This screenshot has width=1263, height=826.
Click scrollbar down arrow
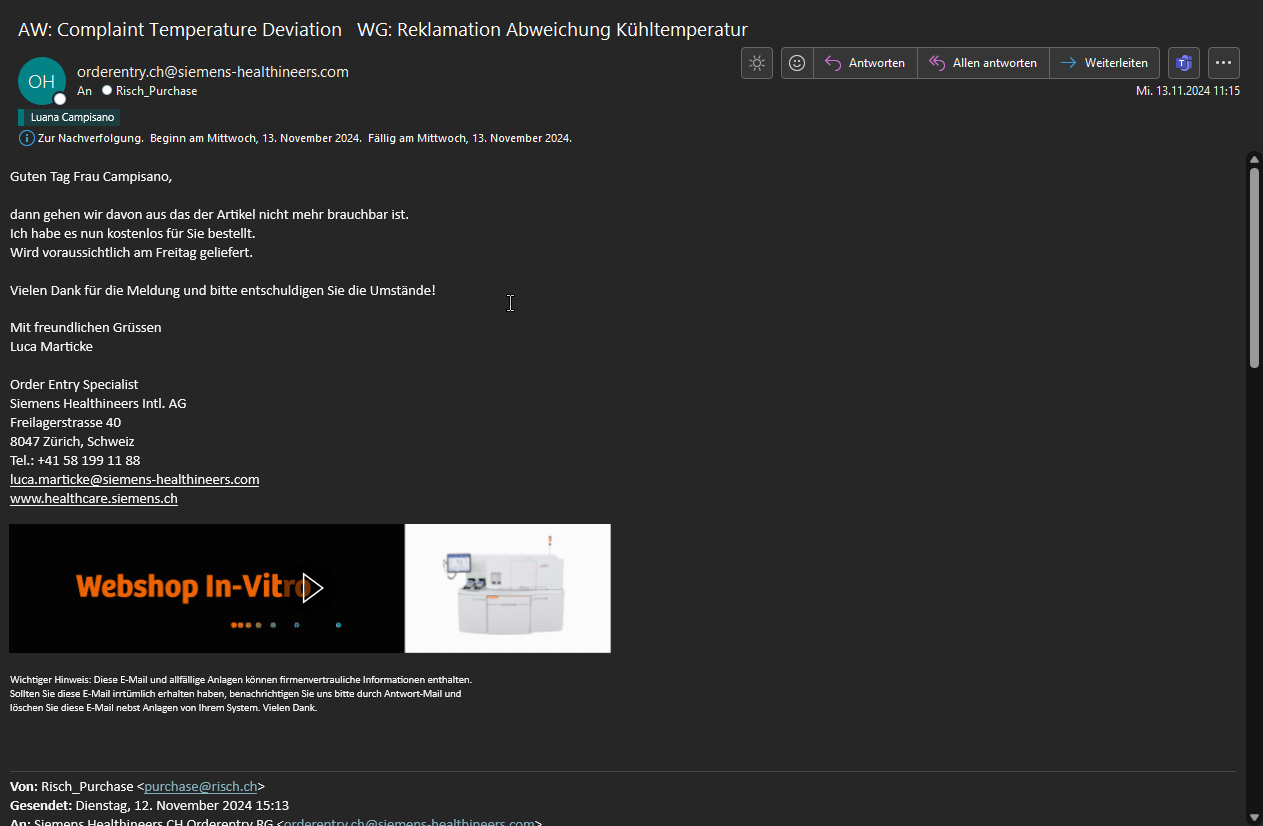pyautogui.click(x=1254, y=817)
